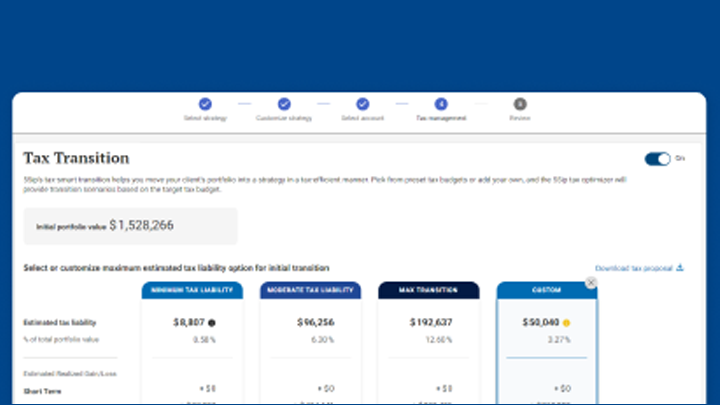Click the download icon beside tax proposal
This screenshot has height=405, width=720.
pyautogui.click(x=680, y=267)
